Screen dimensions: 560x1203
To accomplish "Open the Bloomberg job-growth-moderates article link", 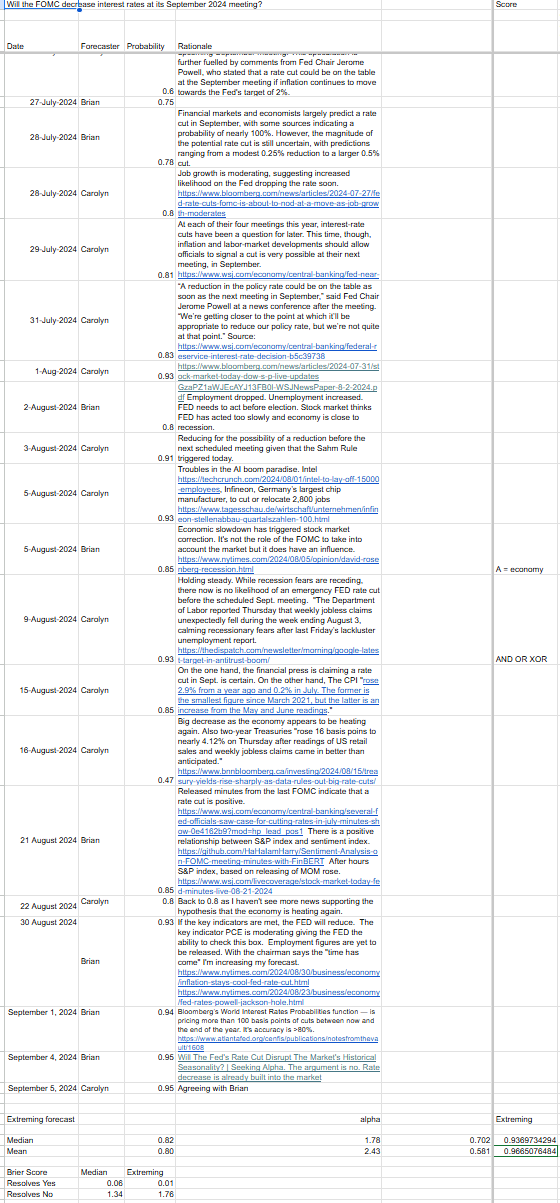I will point(278,203).
